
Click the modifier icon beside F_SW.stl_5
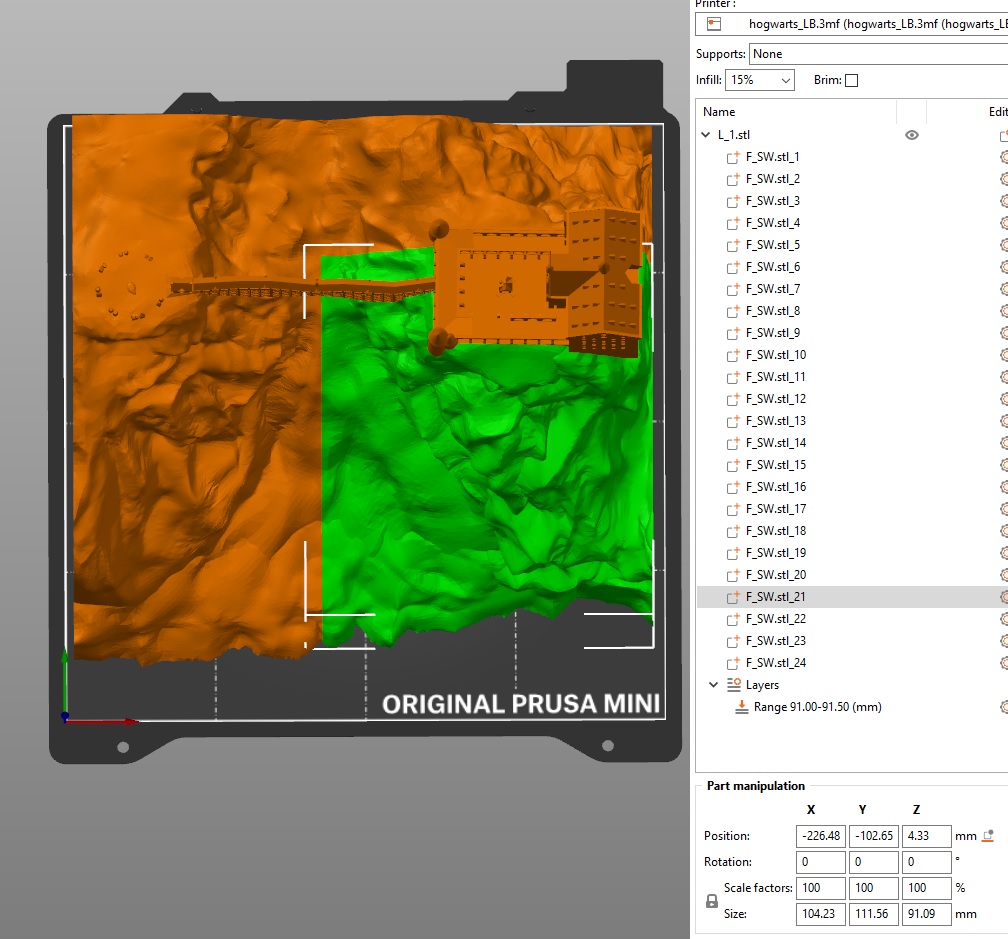[x=733, y=246]
